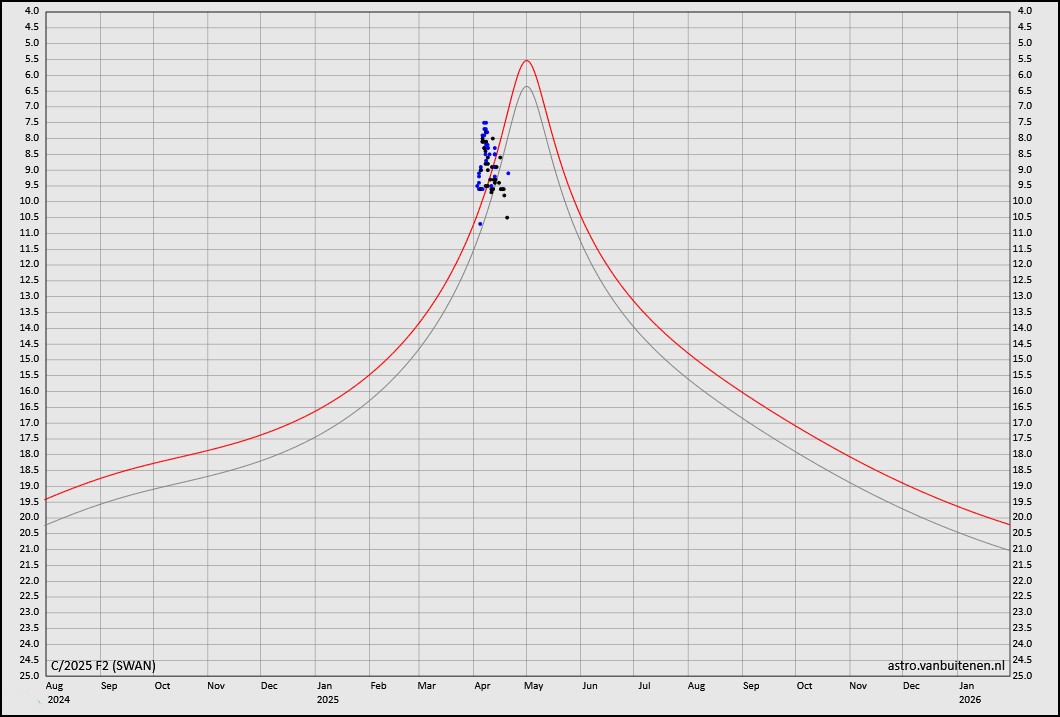Screen dimensions: 1060x717
Task: Click the May label on the time axis
Action: coord(534,686)
